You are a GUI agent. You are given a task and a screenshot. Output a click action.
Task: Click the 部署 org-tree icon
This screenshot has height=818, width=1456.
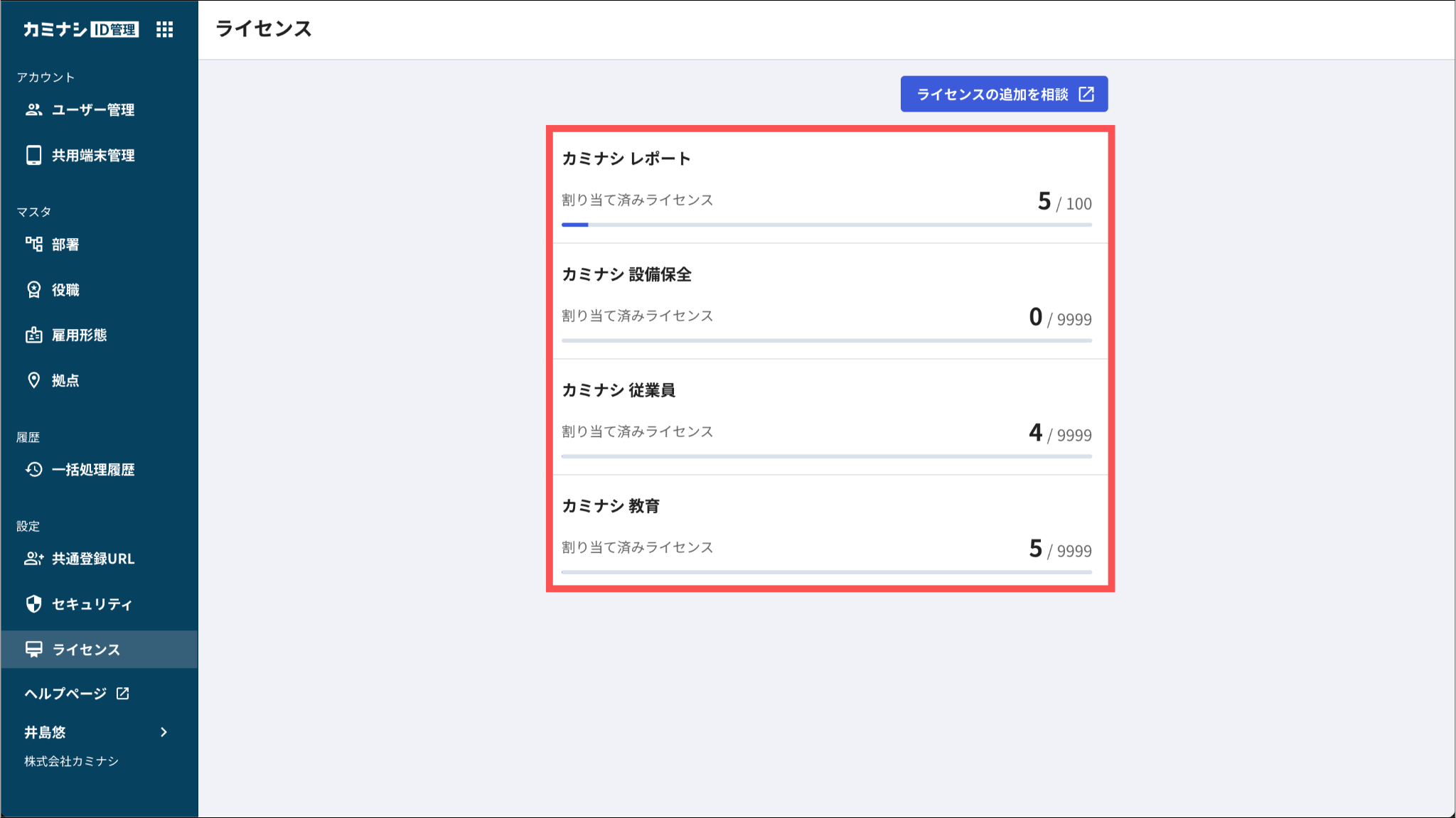(33, 244)
